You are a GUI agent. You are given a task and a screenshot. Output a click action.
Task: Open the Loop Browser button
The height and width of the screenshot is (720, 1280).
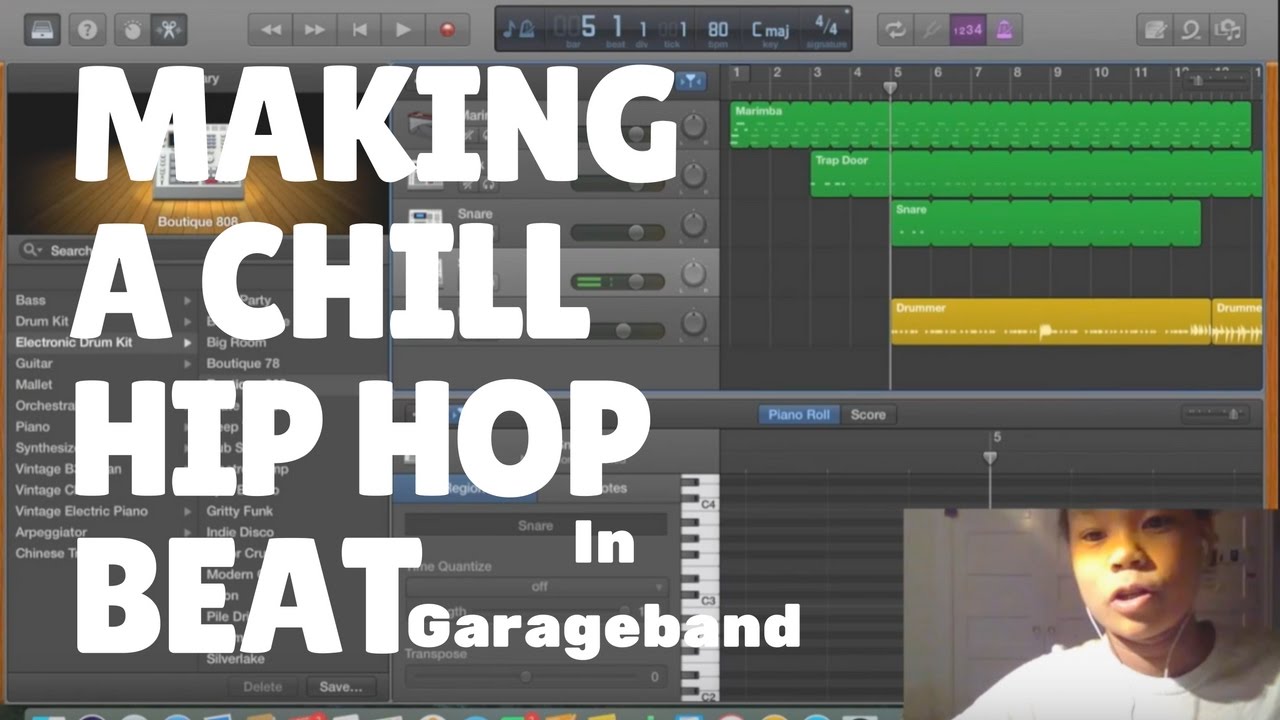tap(1191, 29)
